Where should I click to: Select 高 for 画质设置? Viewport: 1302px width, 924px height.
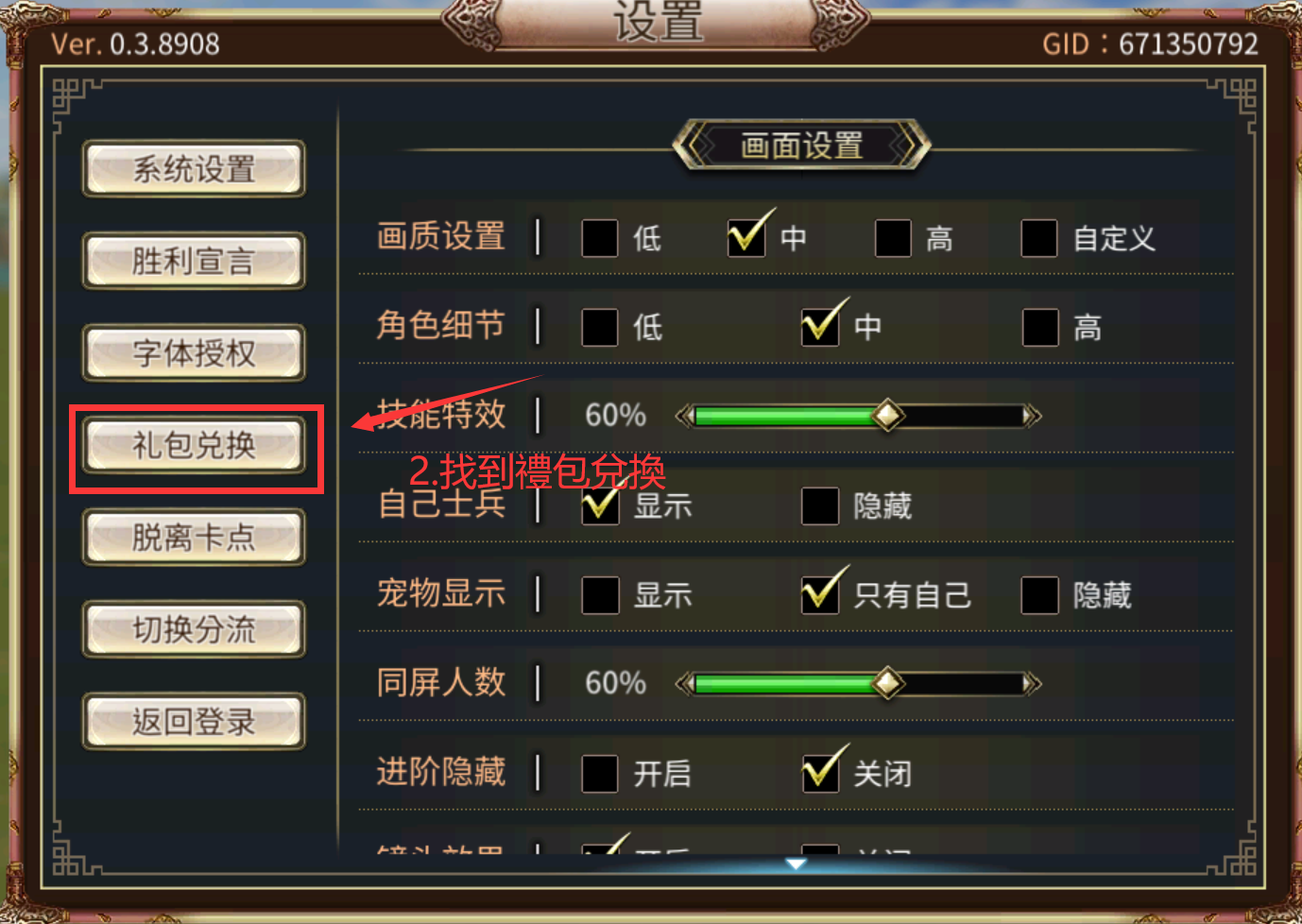coord(893,239)
